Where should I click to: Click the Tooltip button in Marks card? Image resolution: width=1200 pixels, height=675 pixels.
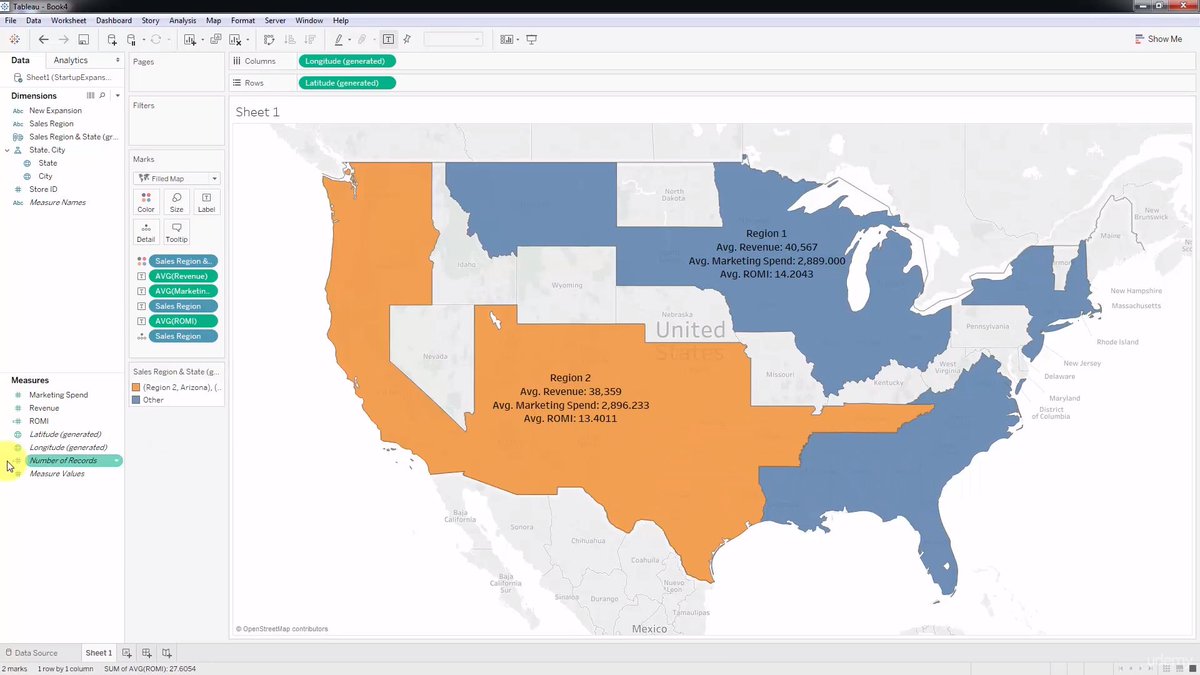coord(176,233)
